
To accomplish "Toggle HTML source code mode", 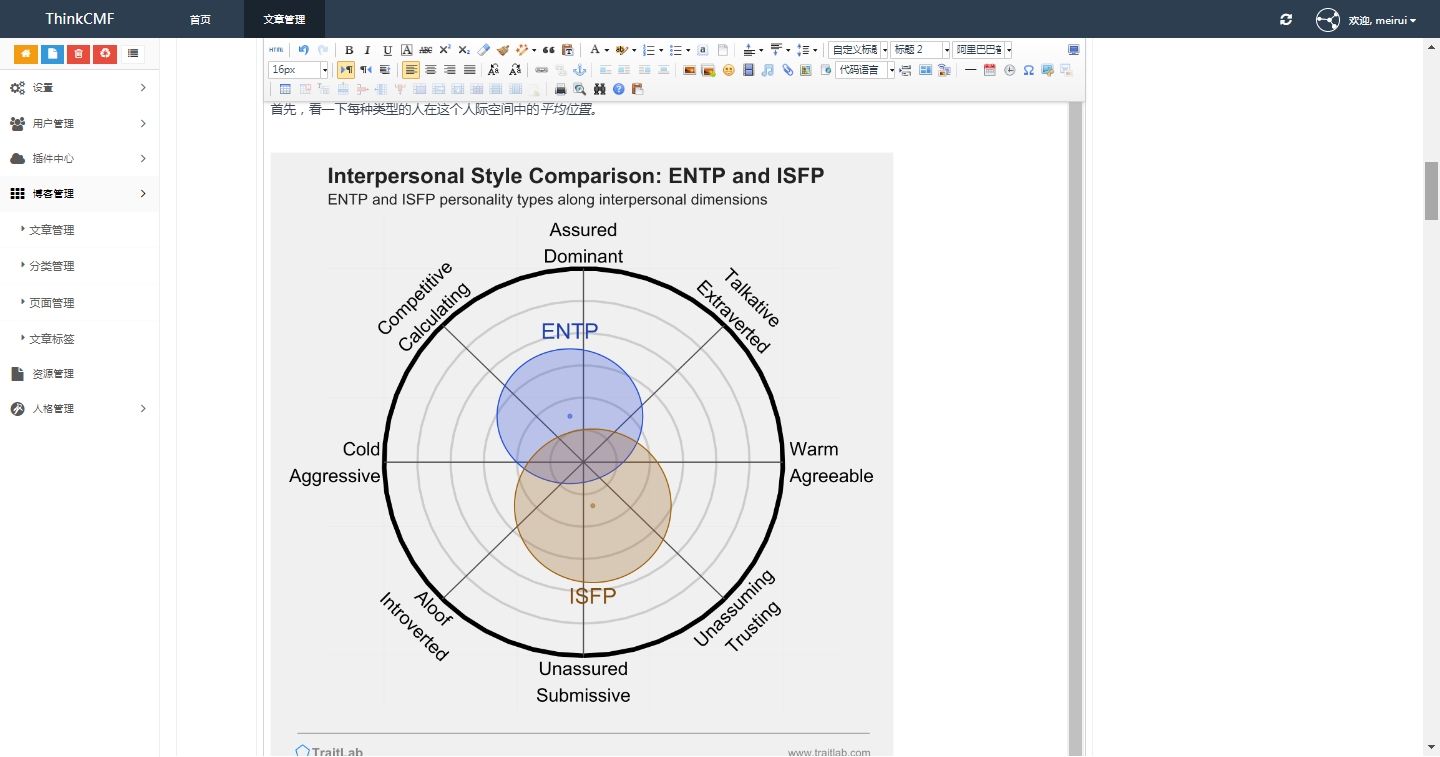I will point(277,50).
